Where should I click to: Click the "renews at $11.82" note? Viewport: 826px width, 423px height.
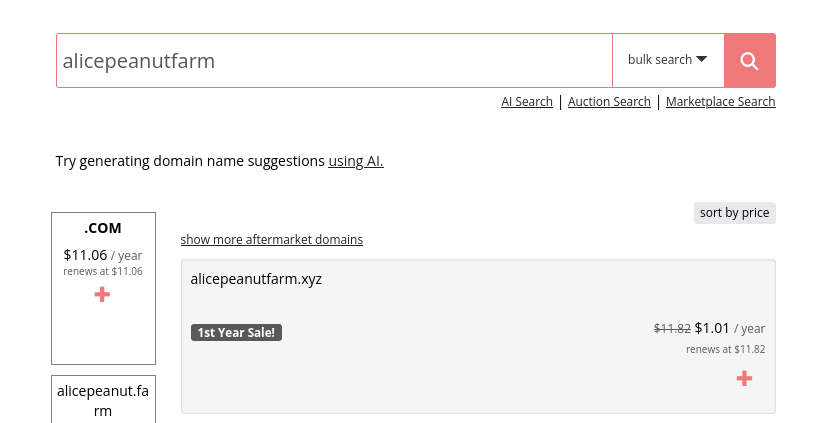[x=725, y=349]
